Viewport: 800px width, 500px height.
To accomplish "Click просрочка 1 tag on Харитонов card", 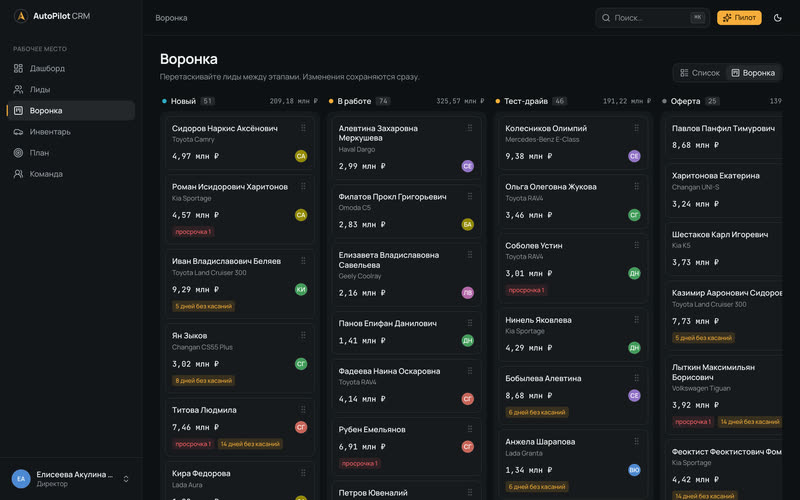I will (x=193, y=232).
